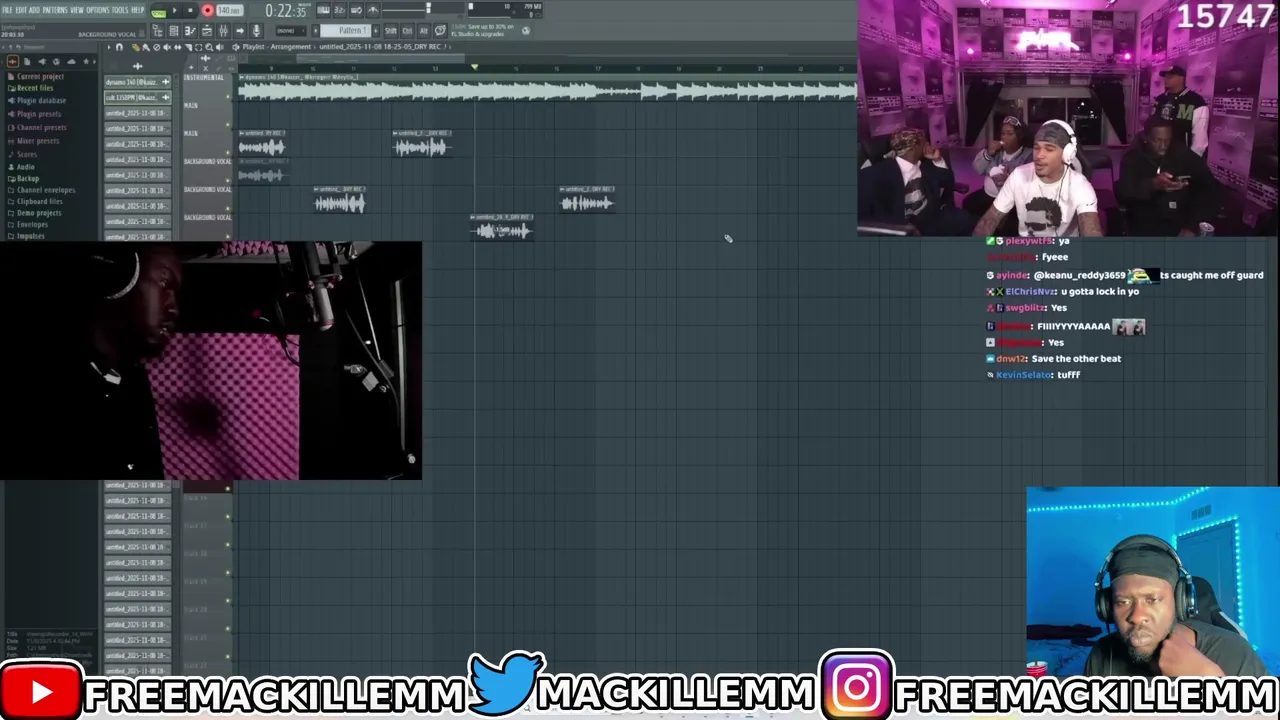Click the red Record button
The image size is (1280, 720).
pyautogui.click(x=208, y=10)
